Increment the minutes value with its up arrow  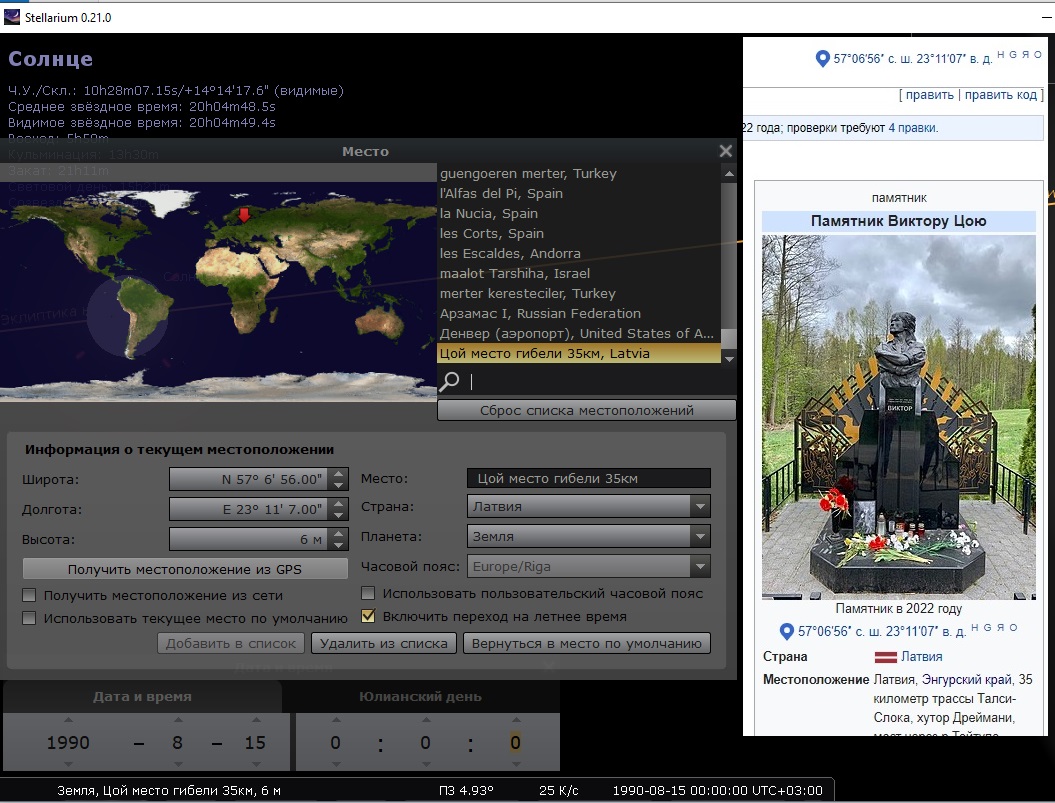pos(426,720)
